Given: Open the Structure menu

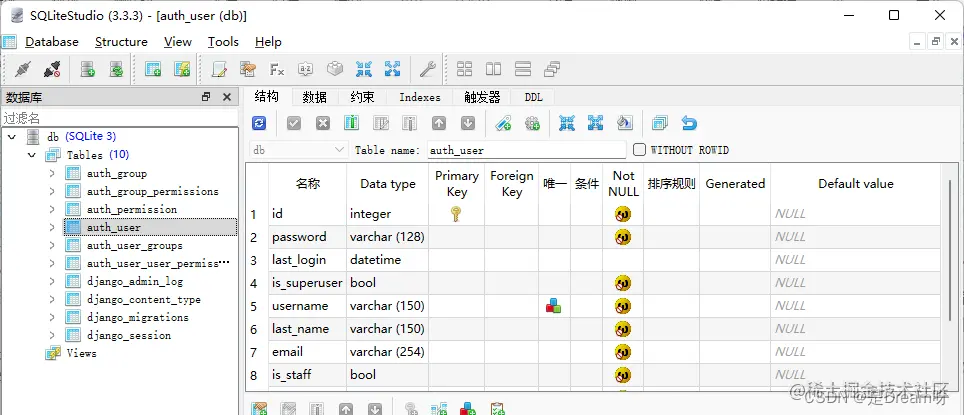Looking at the screenshot, I should (121, 42).
